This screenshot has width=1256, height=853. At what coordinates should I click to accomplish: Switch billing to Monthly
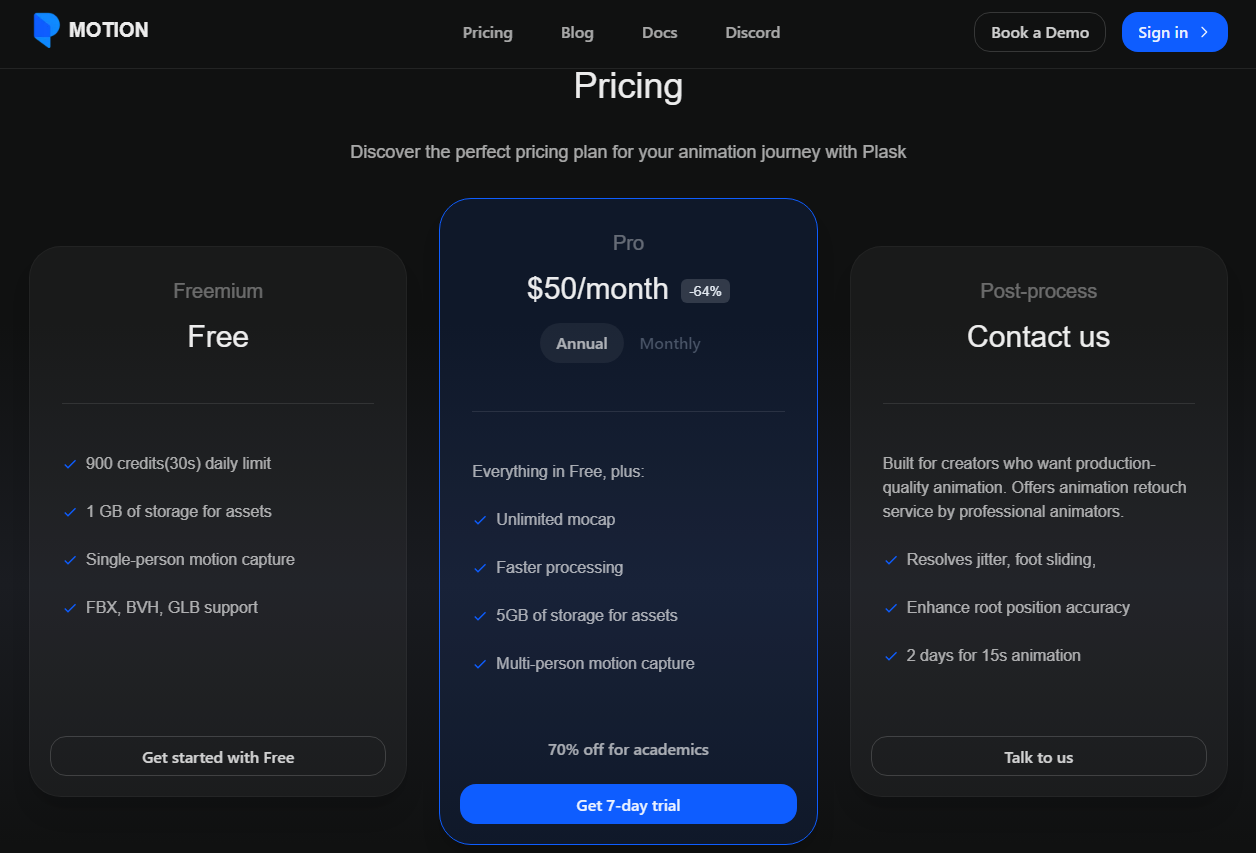point(670,343)
